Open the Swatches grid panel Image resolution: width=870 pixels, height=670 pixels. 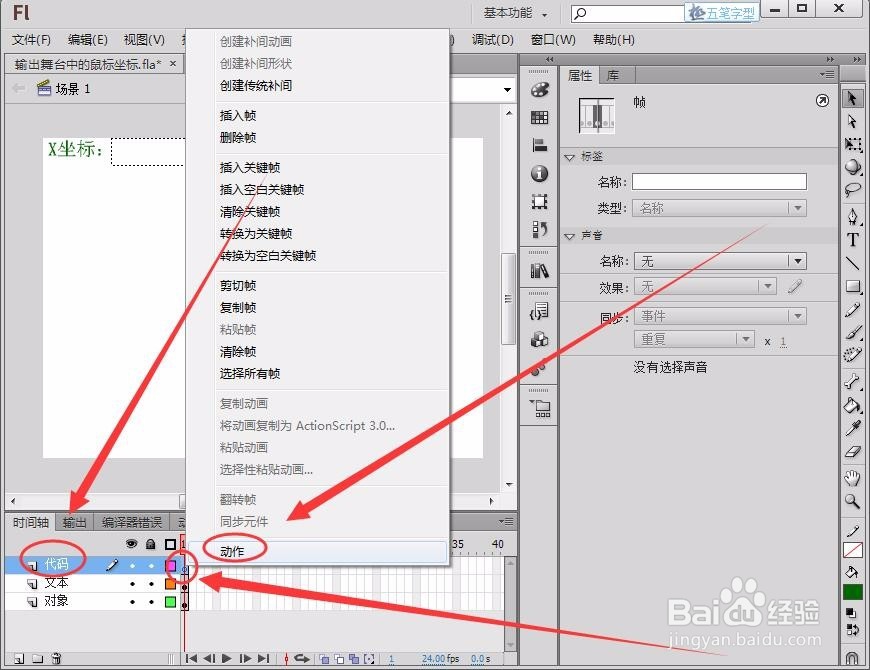[x=539, y=118]
